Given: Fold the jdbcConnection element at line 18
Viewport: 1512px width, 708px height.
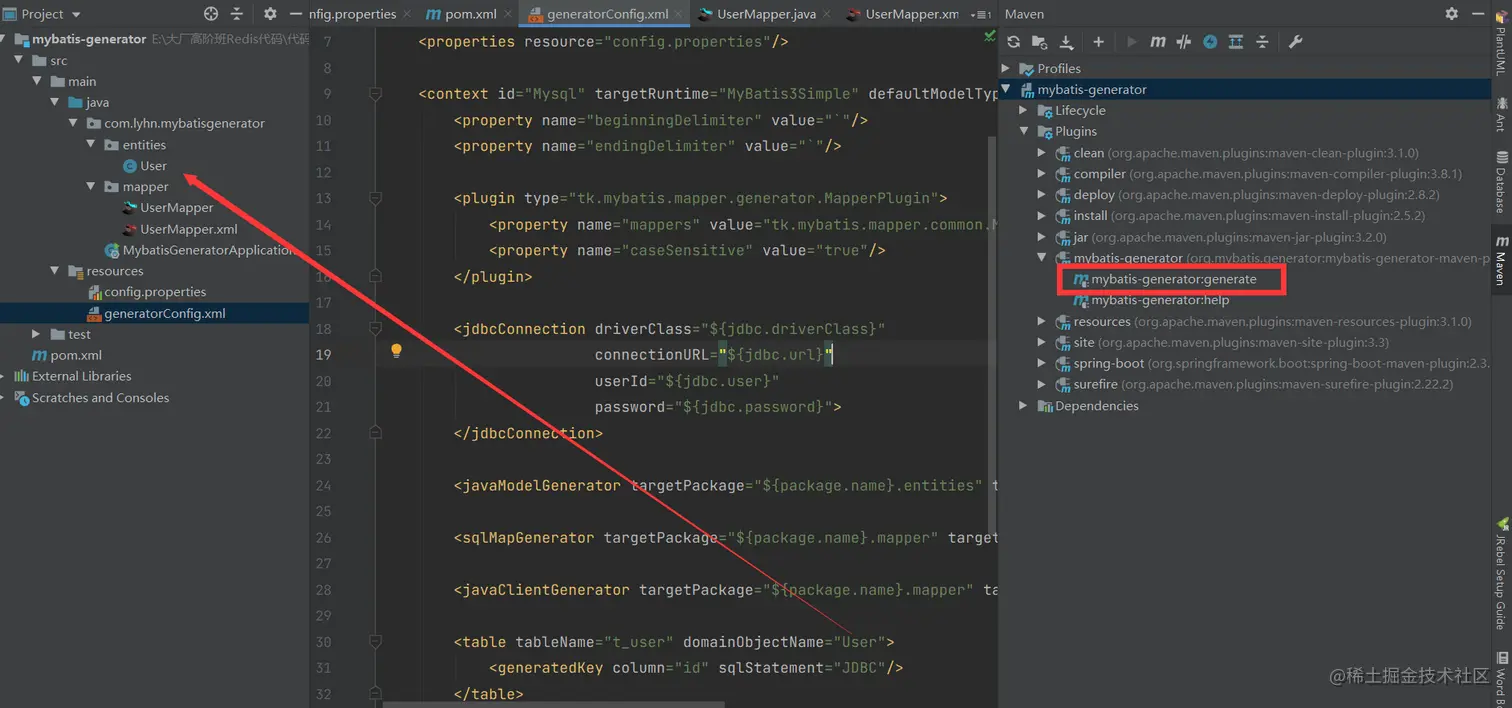Looking at the screenshot, I should [x=376, y=328].
